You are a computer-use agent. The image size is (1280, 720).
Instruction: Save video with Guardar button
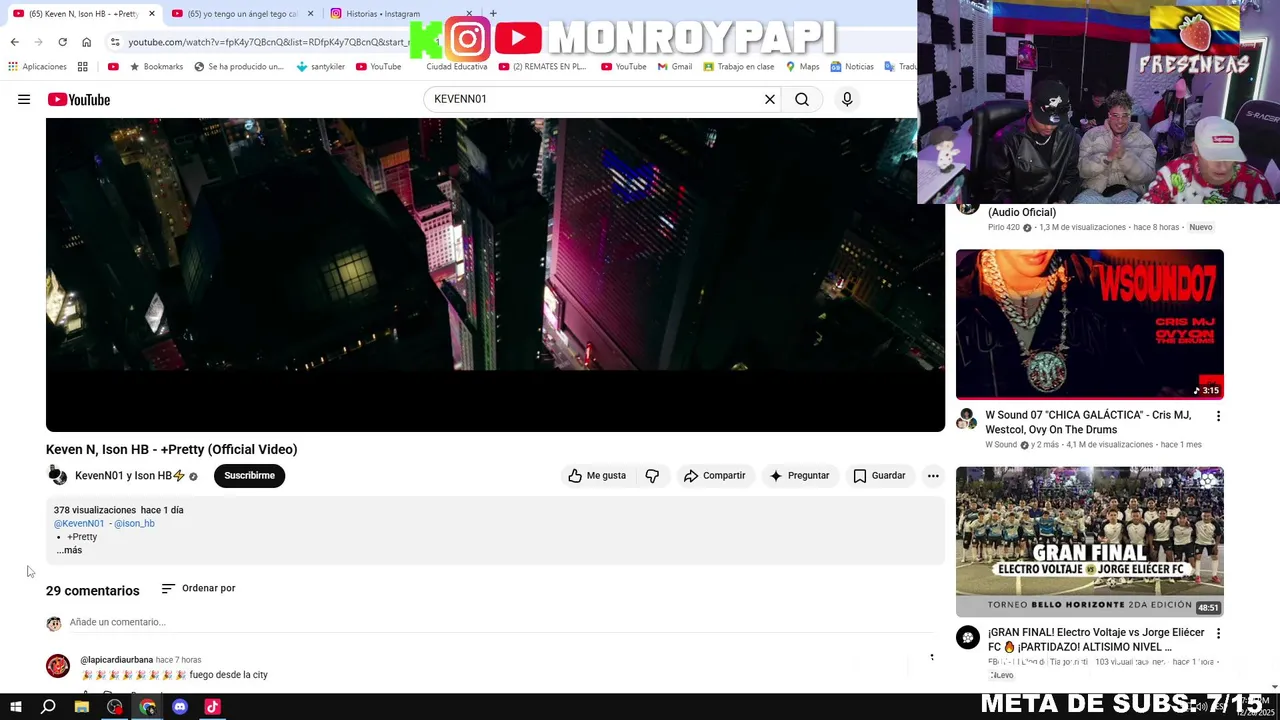pos(879,476)
